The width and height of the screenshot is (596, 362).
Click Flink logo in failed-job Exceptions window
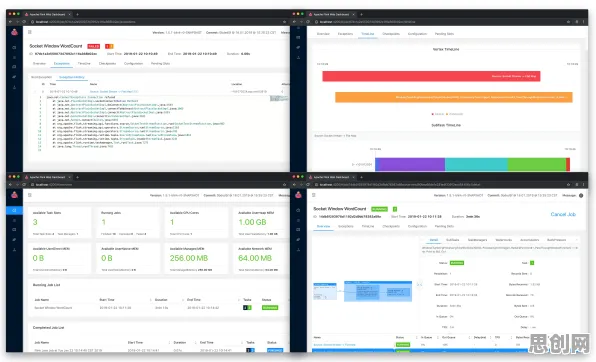14,32
